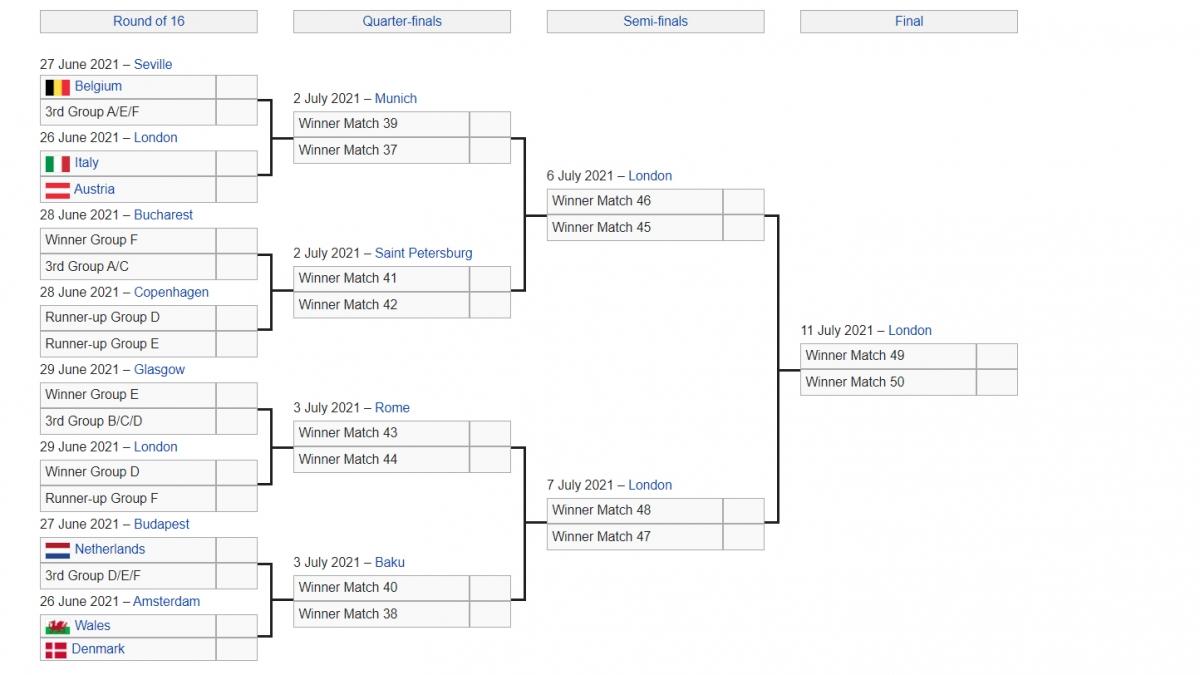
Task: Follow the Bucharest venue link
Action: click(163, 214)
